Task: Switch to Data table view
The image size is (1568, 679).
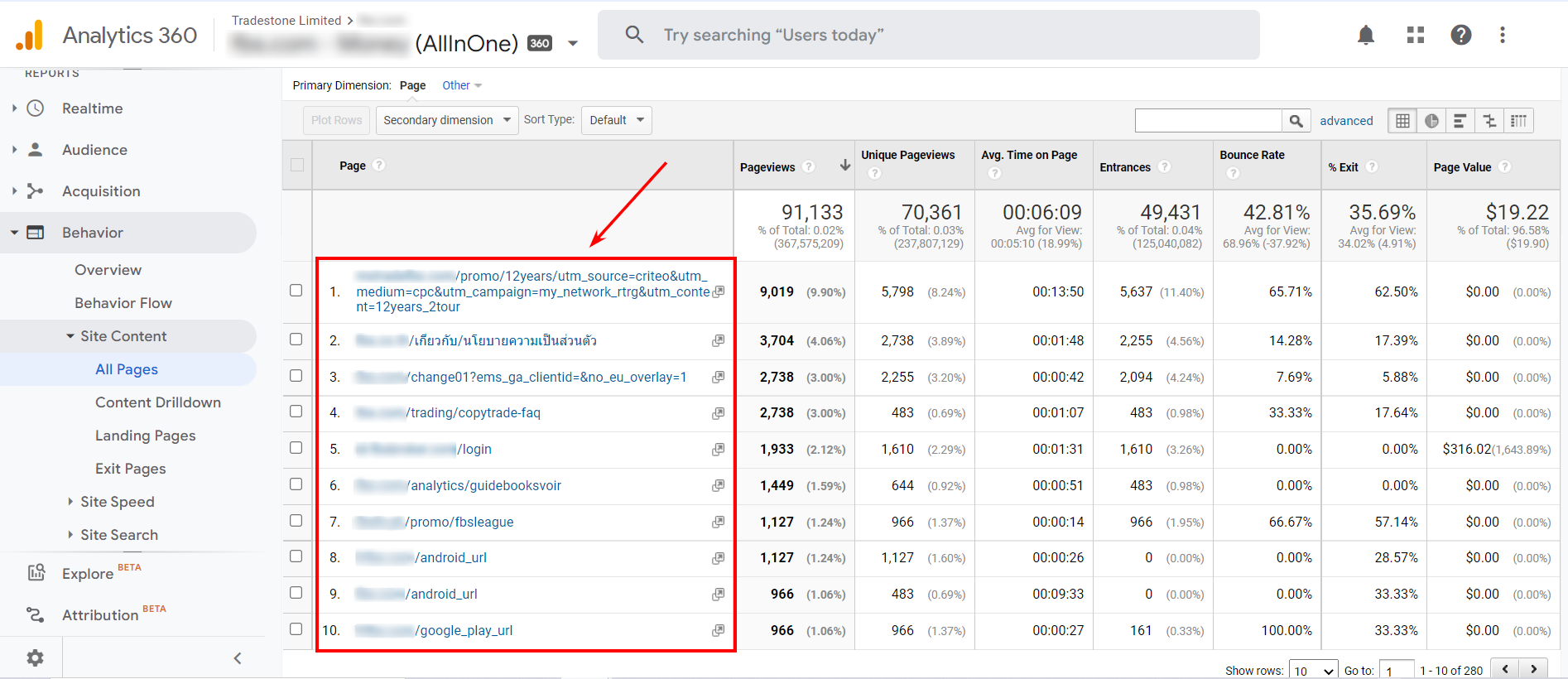Action: [x=1402, y=121]
